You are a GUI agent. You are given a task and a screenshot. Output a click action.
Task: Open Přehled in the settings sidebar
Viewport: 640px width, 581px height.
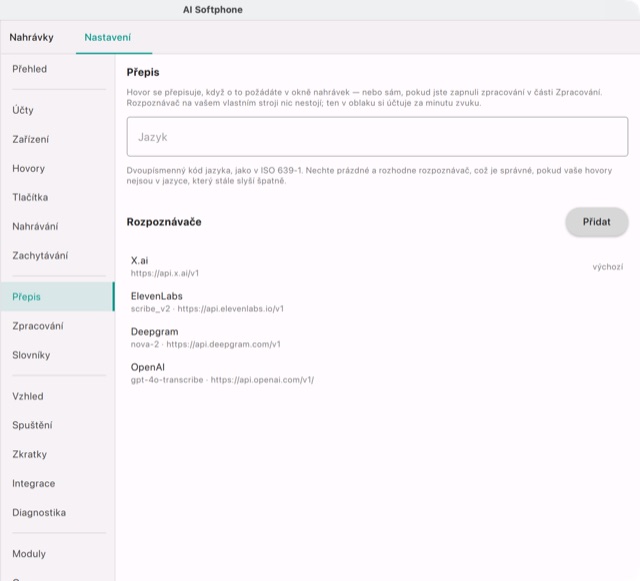pyautogui.click(x=57, y=69)
